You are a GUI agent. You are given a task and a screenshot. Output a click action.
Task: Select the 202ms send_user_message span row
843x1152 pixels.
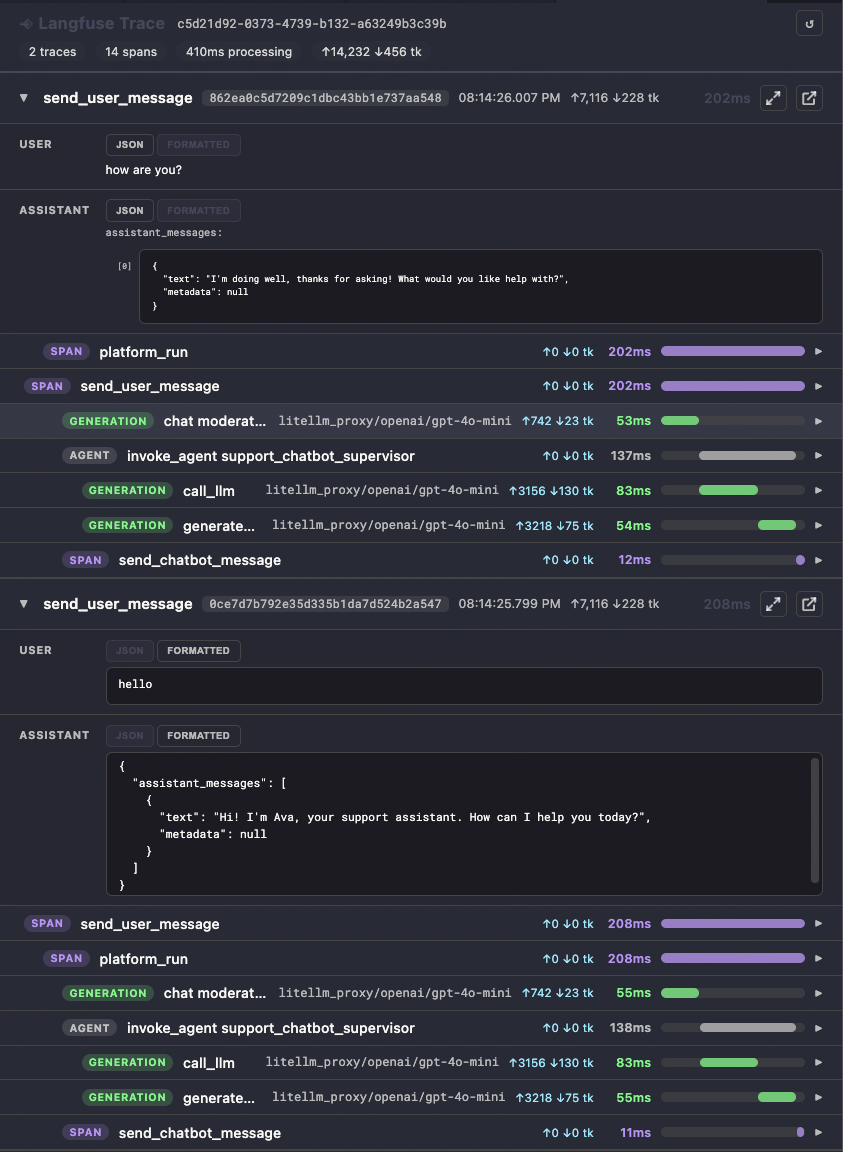click(x=421, y=386)
